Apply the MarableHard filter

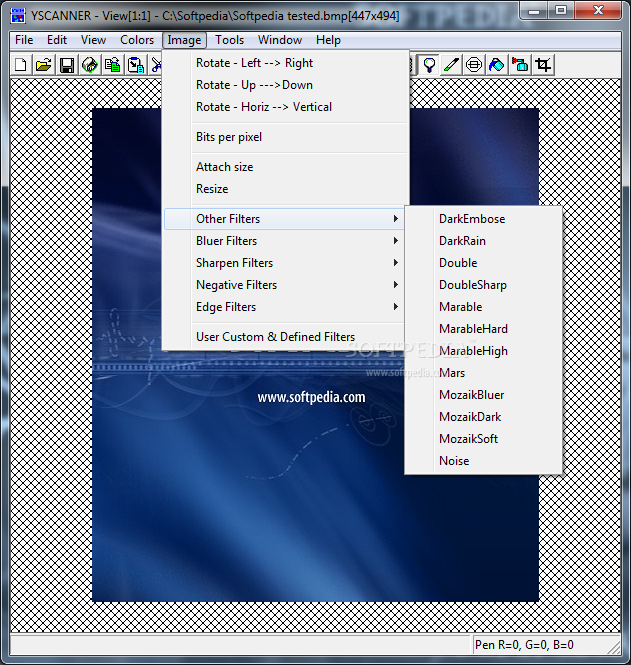pyautogui.click(x=483, y=329)
